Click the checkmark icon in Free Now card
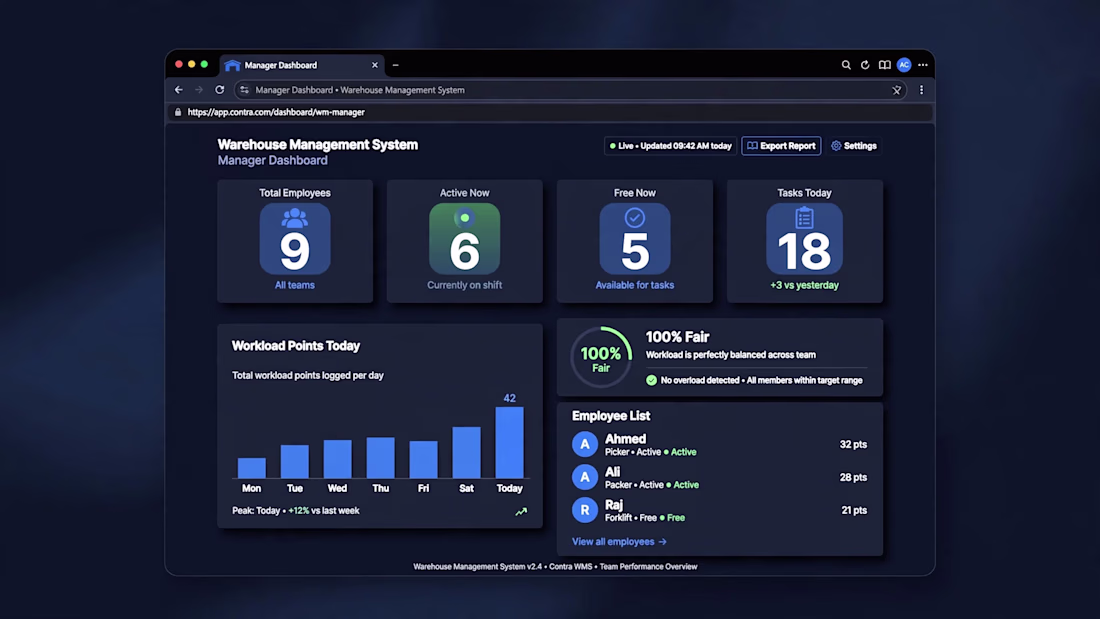This screenshot has width=1100, height=619. pos(635,218)
